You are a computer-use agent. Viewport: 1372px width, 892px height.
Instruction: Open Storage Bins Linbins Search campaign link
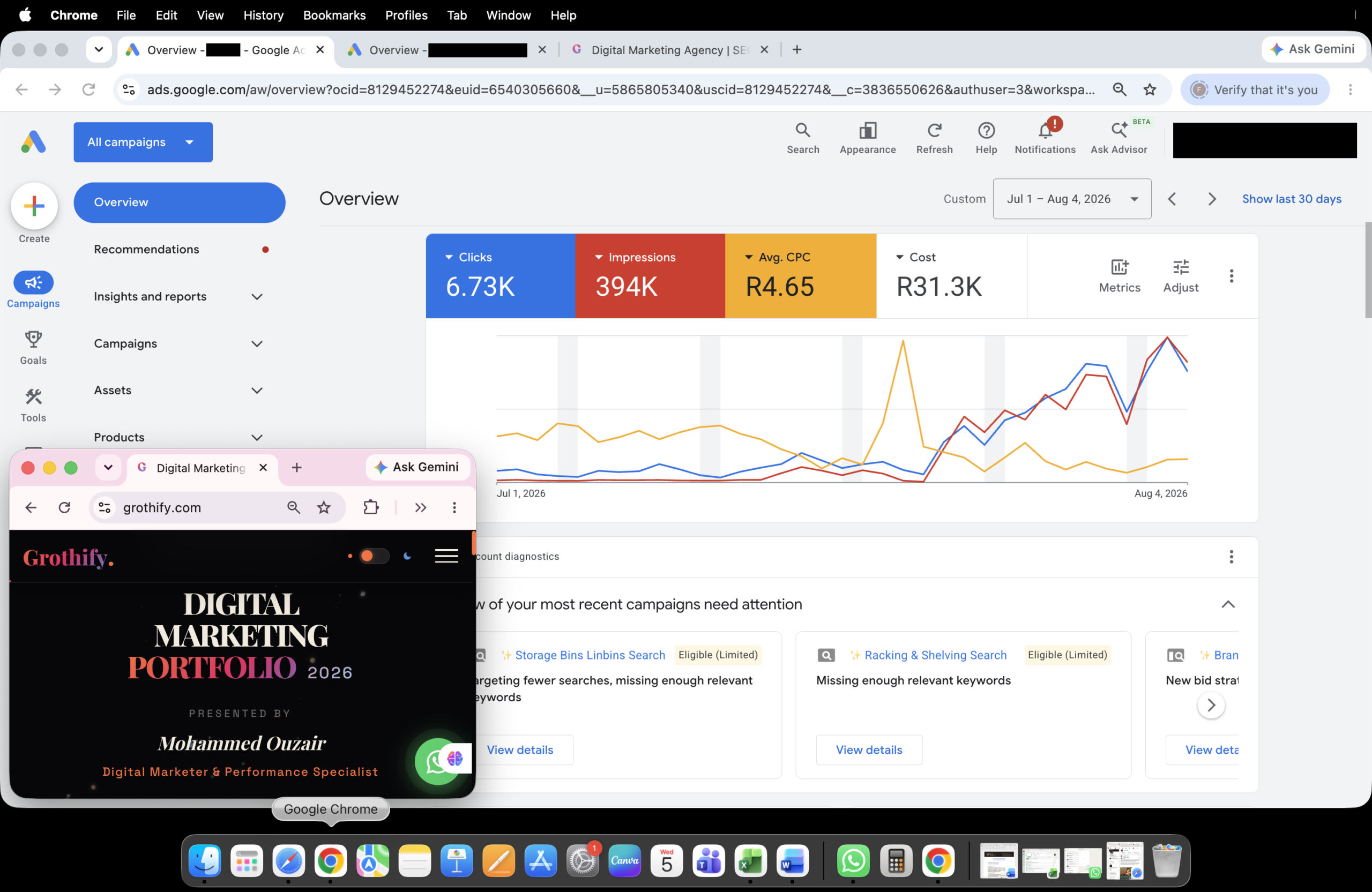coord(590,655)
